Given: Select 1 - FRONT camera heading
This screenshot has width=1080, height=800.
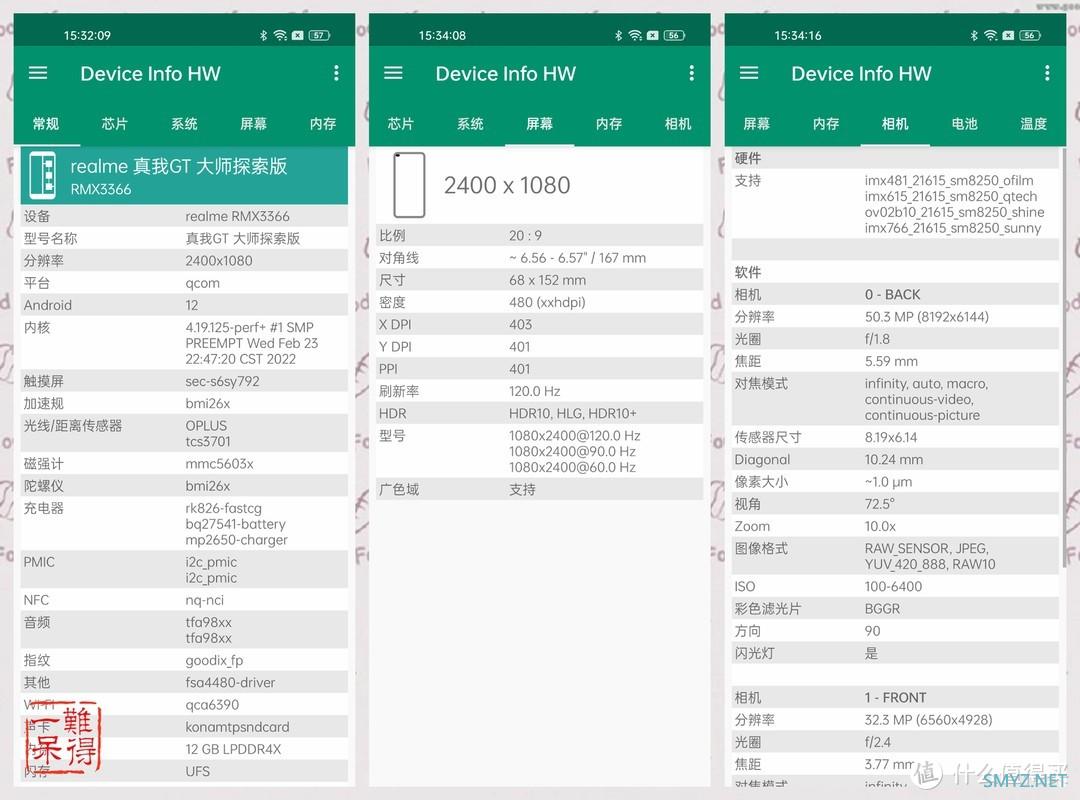Looking at the screenshot, I should (895, 697).
